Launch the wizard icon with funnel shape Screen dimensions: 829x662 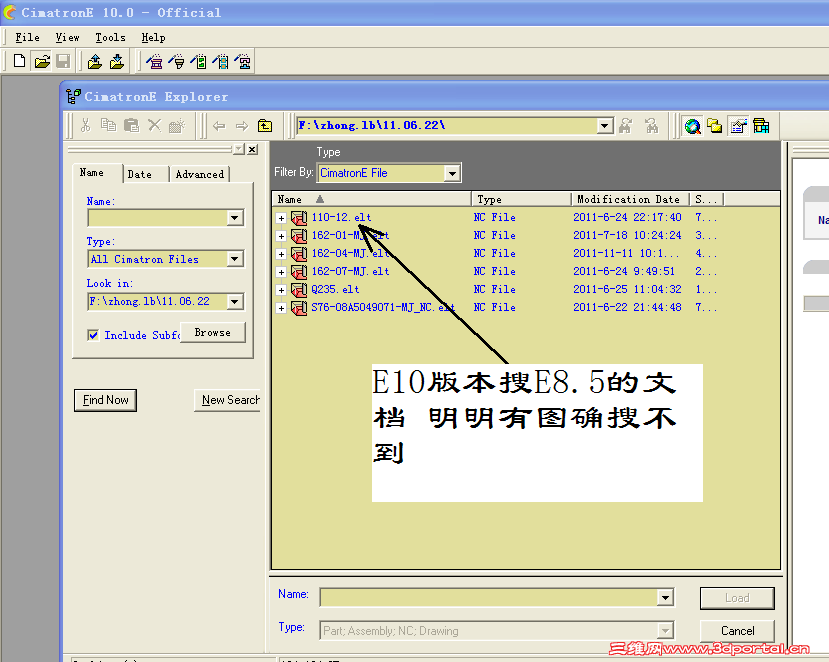coord(177,62)
